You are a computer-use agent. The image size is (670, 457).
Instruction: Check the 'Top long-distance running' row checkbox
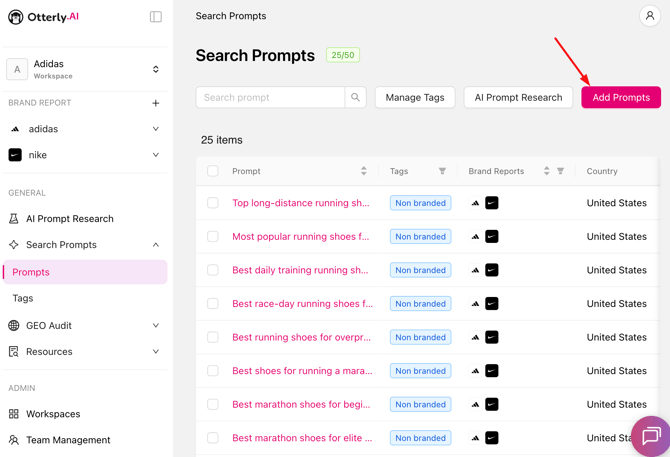(213, 203)
